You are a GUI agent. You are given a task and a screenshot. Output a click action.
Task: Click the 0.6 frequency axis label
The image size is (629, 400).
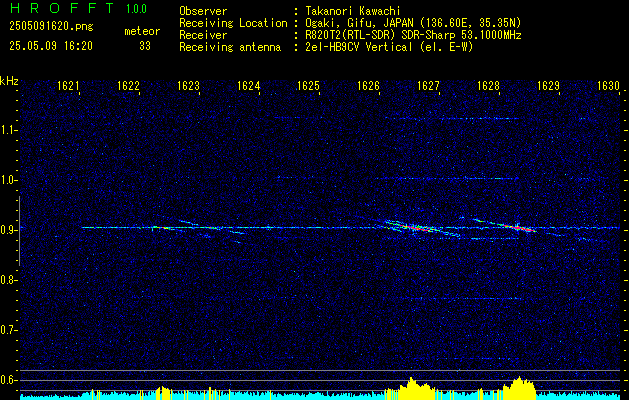pos(8,380)
